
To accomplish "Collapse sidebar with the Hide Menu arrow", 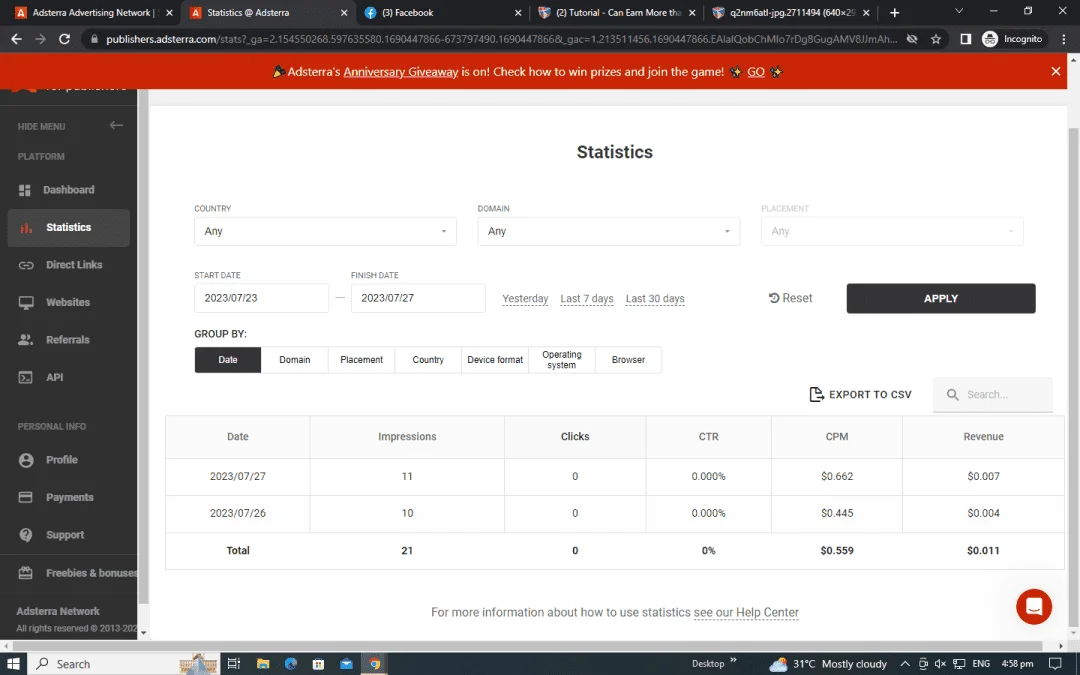I will click(116, 125).
